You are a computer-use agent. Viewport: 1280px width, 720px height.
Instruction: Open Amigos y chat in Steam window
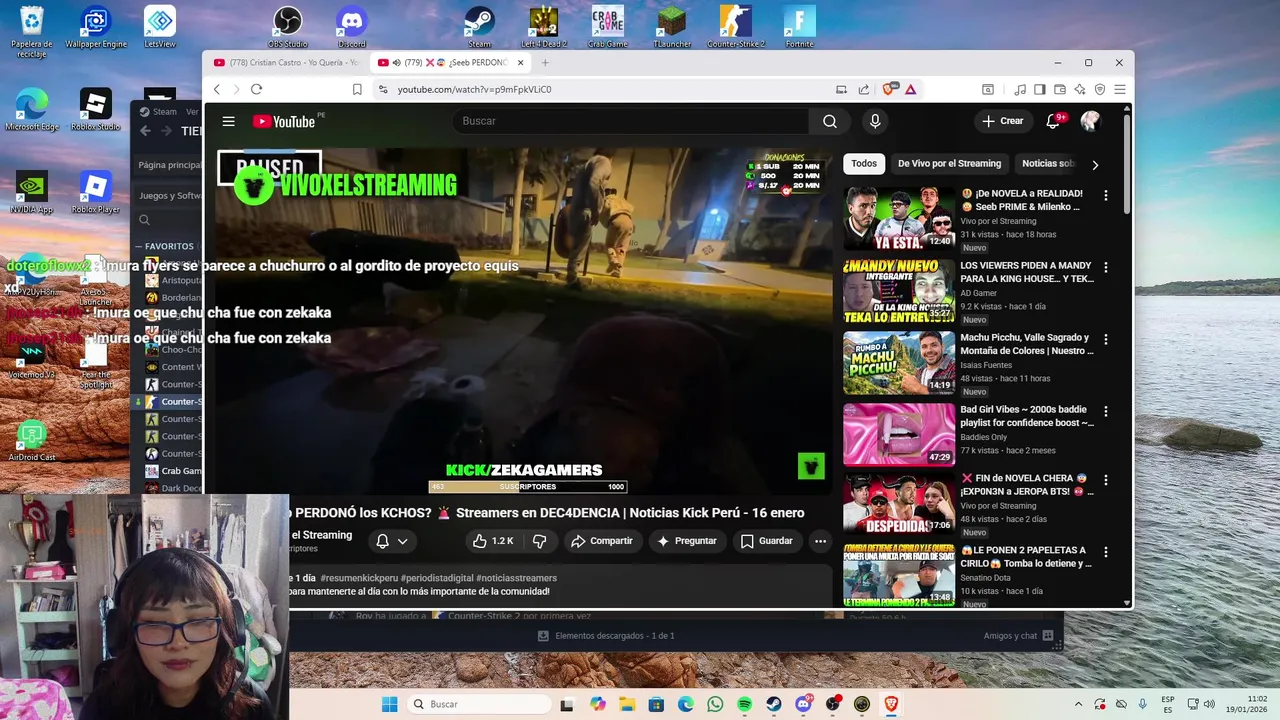[x=1018, y=636]
